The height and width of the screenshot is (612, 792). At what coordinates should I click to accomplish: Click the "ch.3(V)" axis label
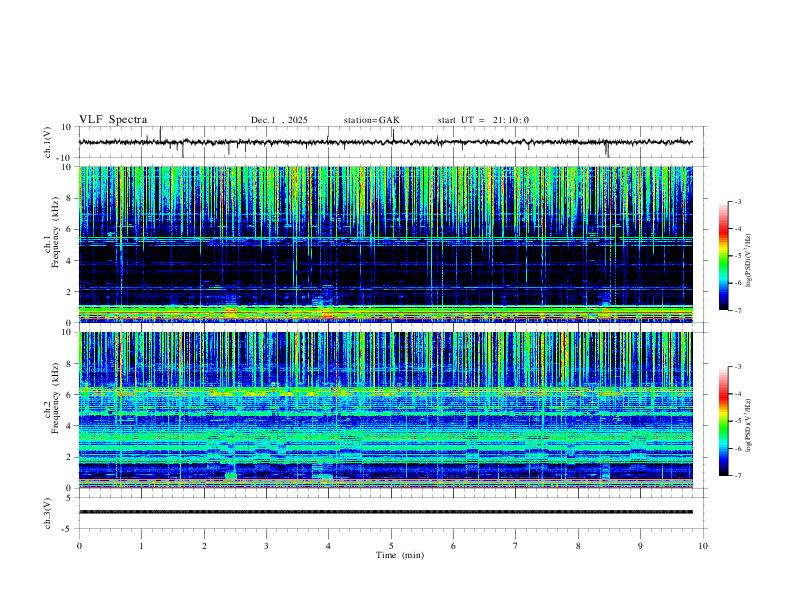click(x=48, y=513)
